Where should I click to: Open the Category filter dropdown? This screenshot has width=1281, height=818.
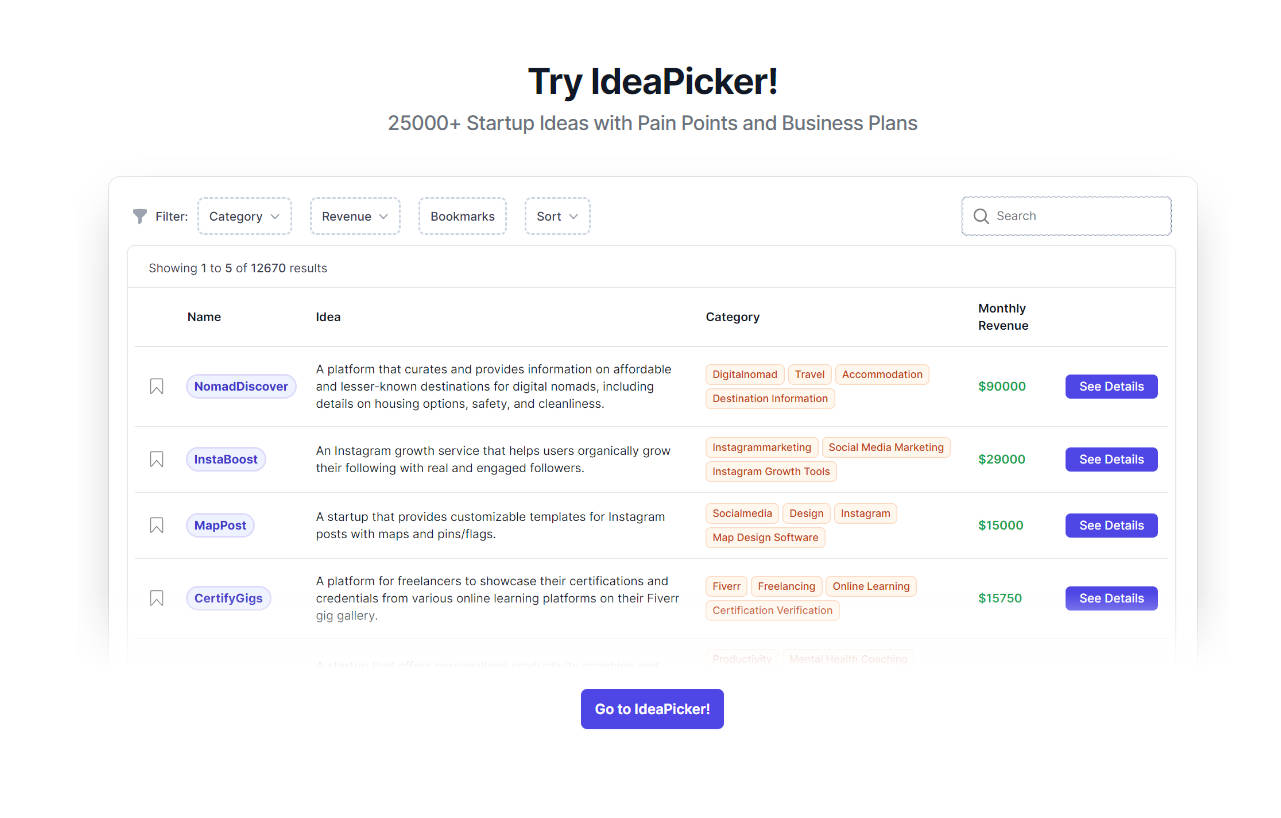[244, 216]
